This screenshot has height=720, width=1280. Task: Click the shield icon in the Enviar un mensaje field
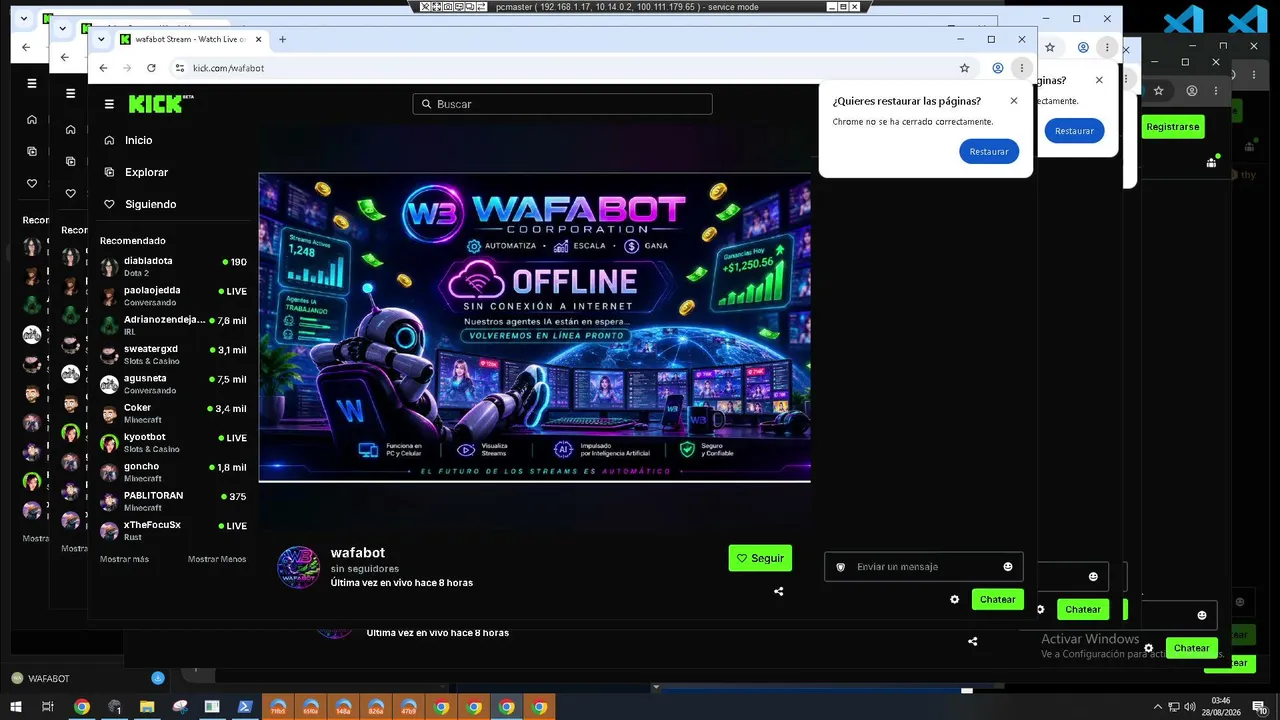click(x=840, y=567)
